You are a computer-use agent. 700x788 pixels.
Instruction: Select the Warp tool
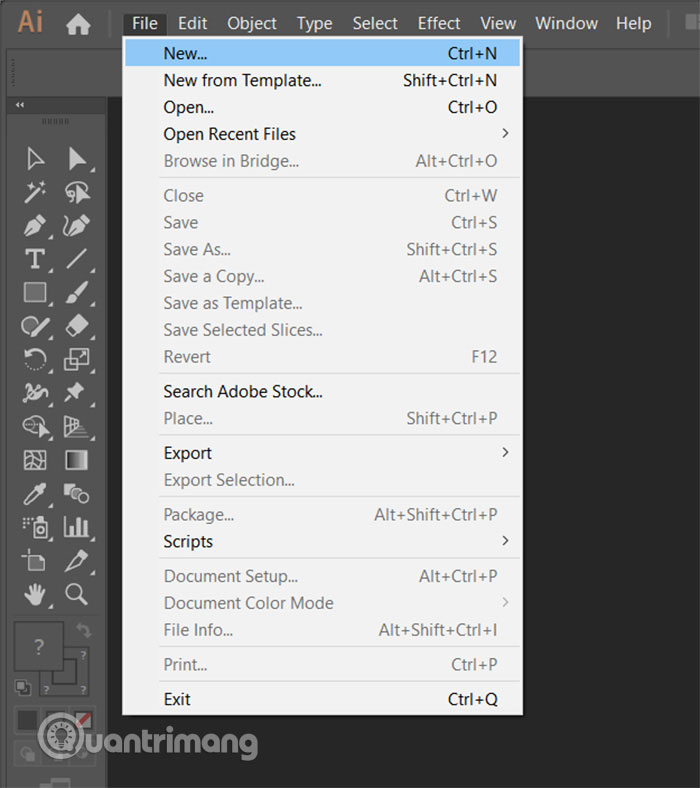[35, 393]
